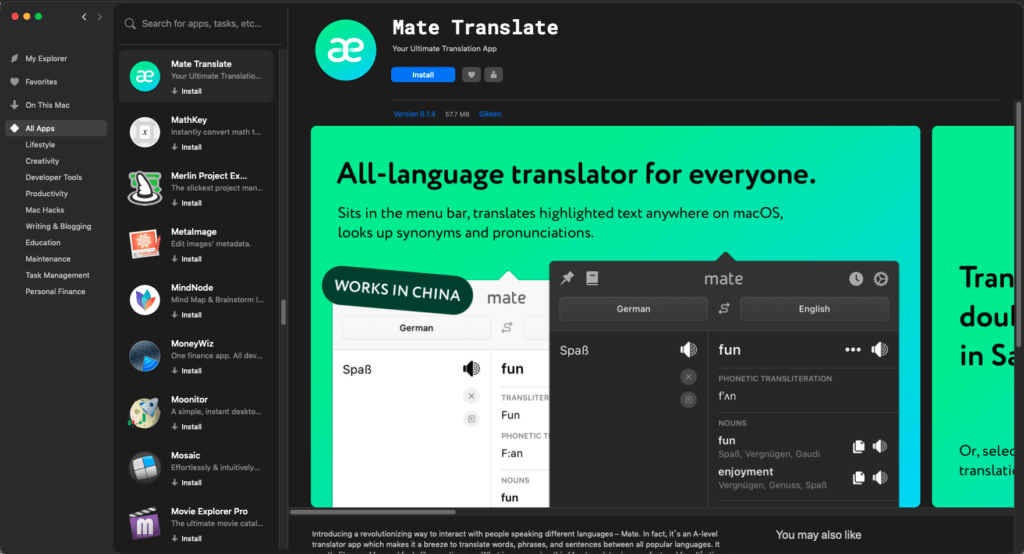Click the Mosaic app name

coord(185,455)
